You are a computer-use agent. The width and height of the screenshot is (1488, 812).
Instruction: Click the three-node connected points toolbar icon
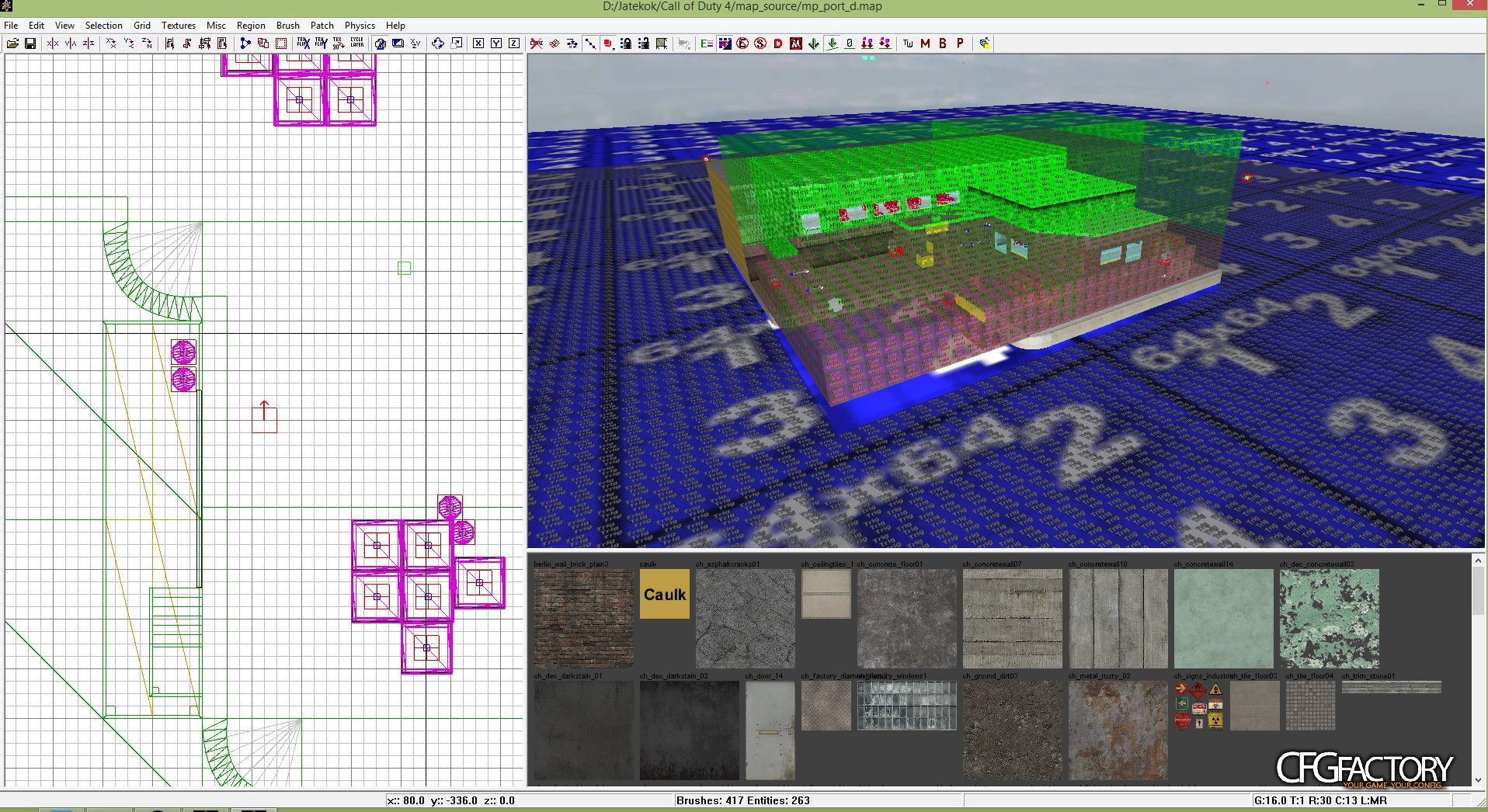(x=245, y=43)
